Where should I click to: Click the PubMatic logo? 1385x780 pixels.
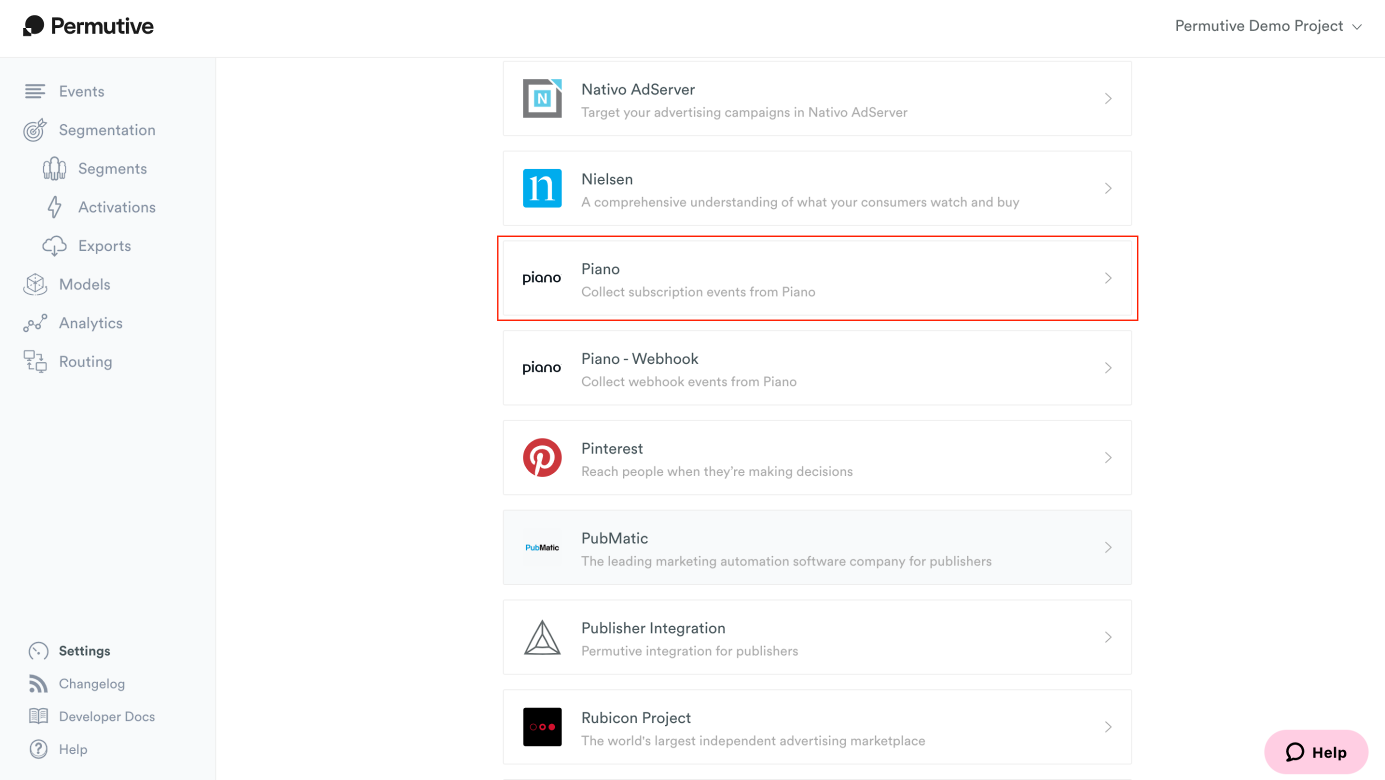542,547
